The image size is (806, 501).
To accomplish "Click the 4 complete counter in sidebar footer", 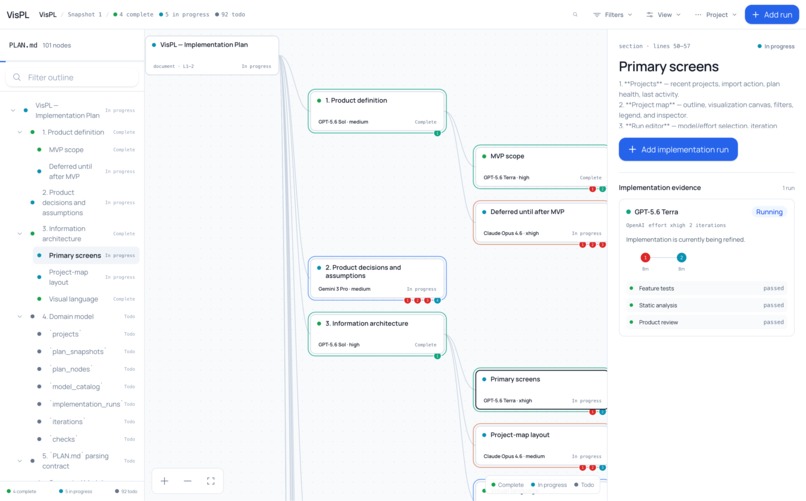I will (x=22, y=491).
